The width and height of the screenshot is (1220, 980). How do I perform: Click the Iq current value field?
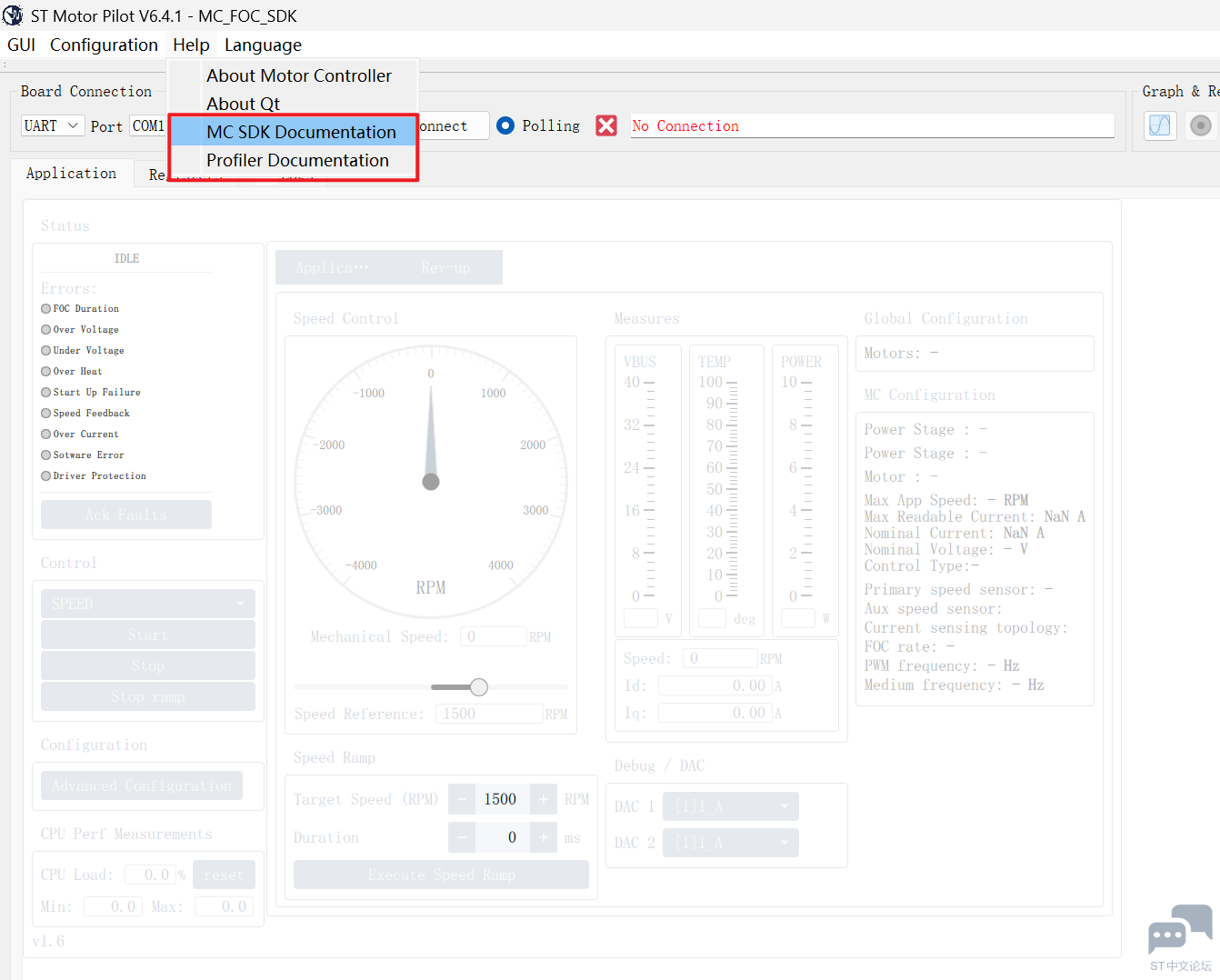pos(715,713)
